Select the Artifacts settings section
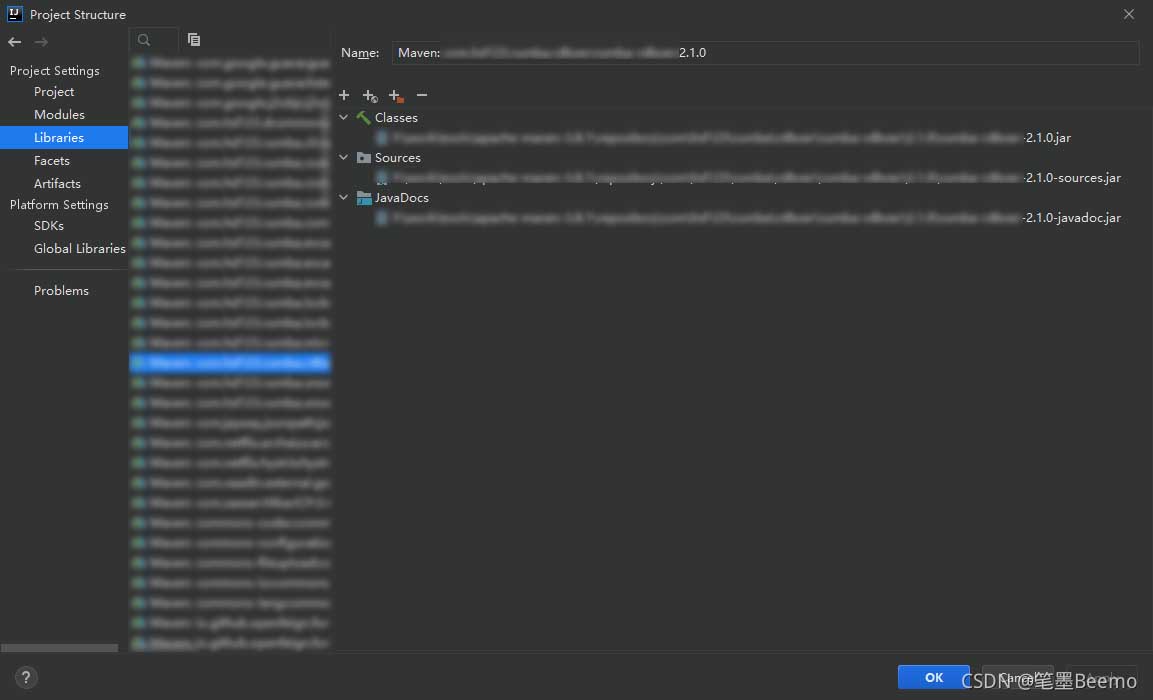1153x700 pixels. (57, 184)
